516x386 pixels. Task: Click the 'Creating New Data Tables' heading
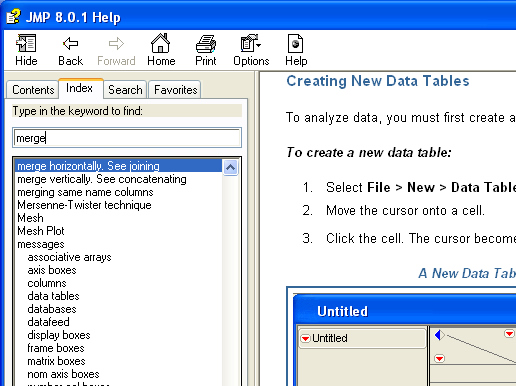coord(378,81)
